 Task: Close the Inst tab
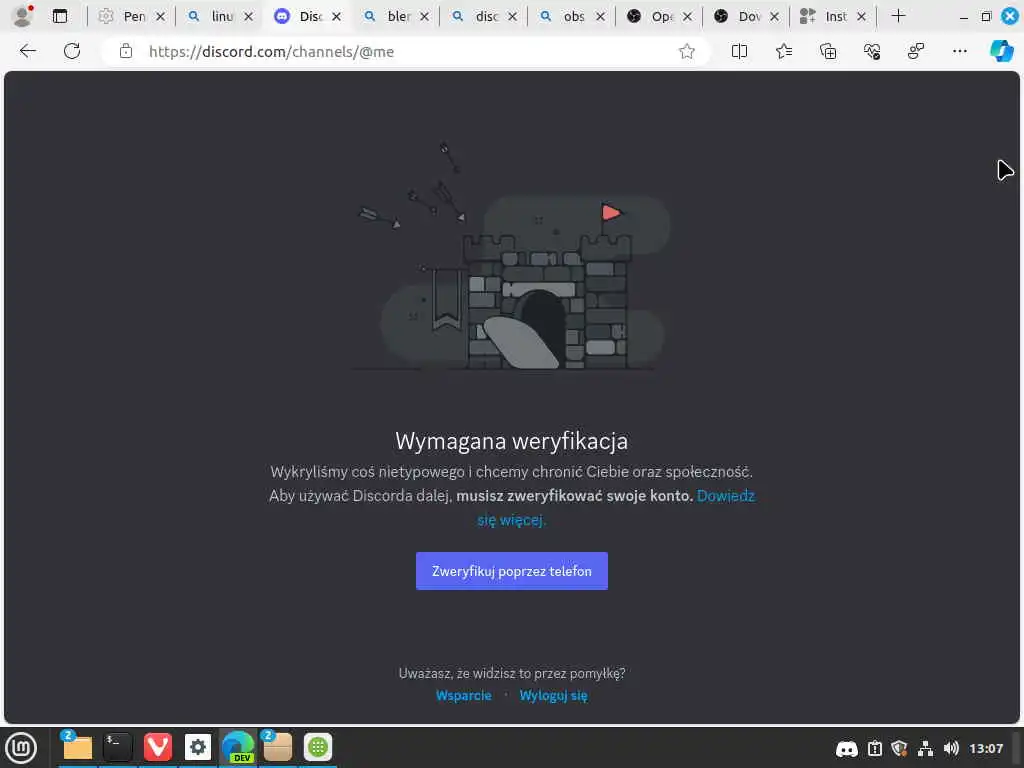[x=861, y=17]
